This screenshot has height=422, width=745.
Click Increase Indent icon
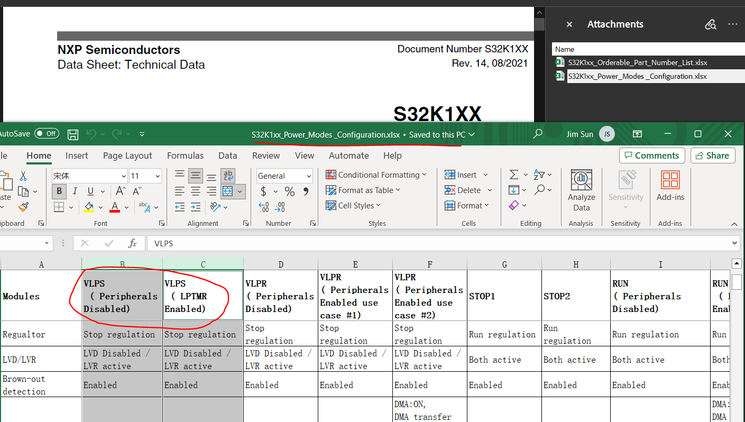tap(196, 207)
